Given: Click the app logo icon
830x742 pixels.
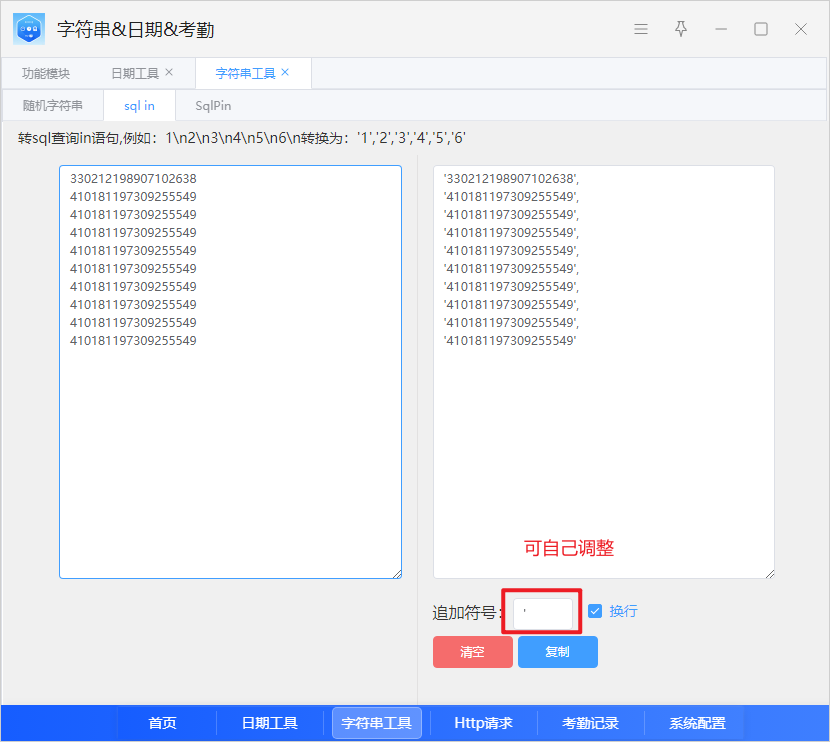Looking at the screenshot, I should pos(29,29).
